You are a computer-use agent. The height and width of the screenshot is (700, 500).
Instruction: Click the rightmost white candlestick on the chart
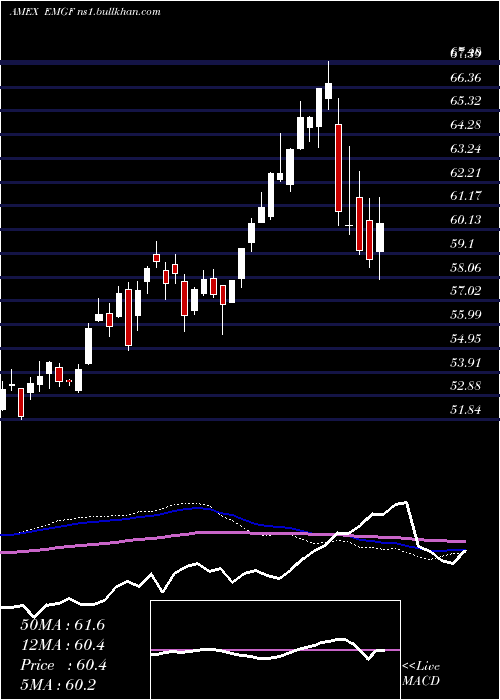[x=380, y=238]
